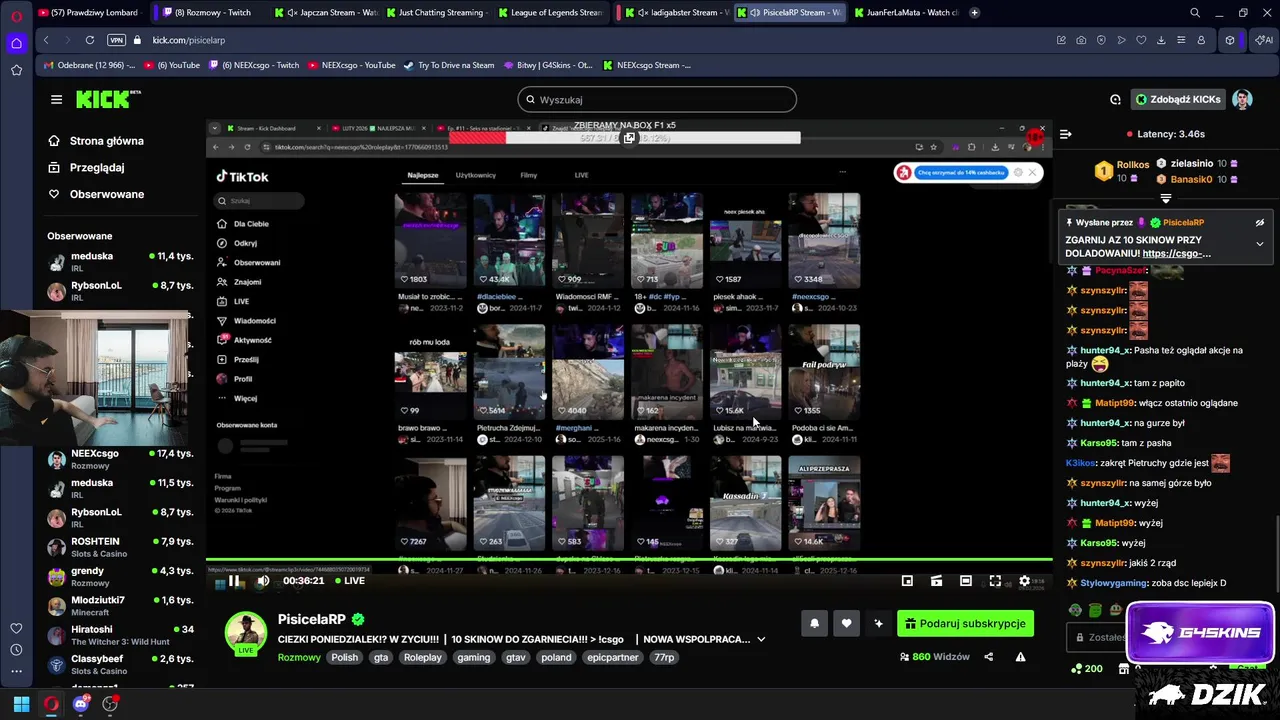Open Windows Start menu
The image size is (1280, 720).
pos(21,704)
